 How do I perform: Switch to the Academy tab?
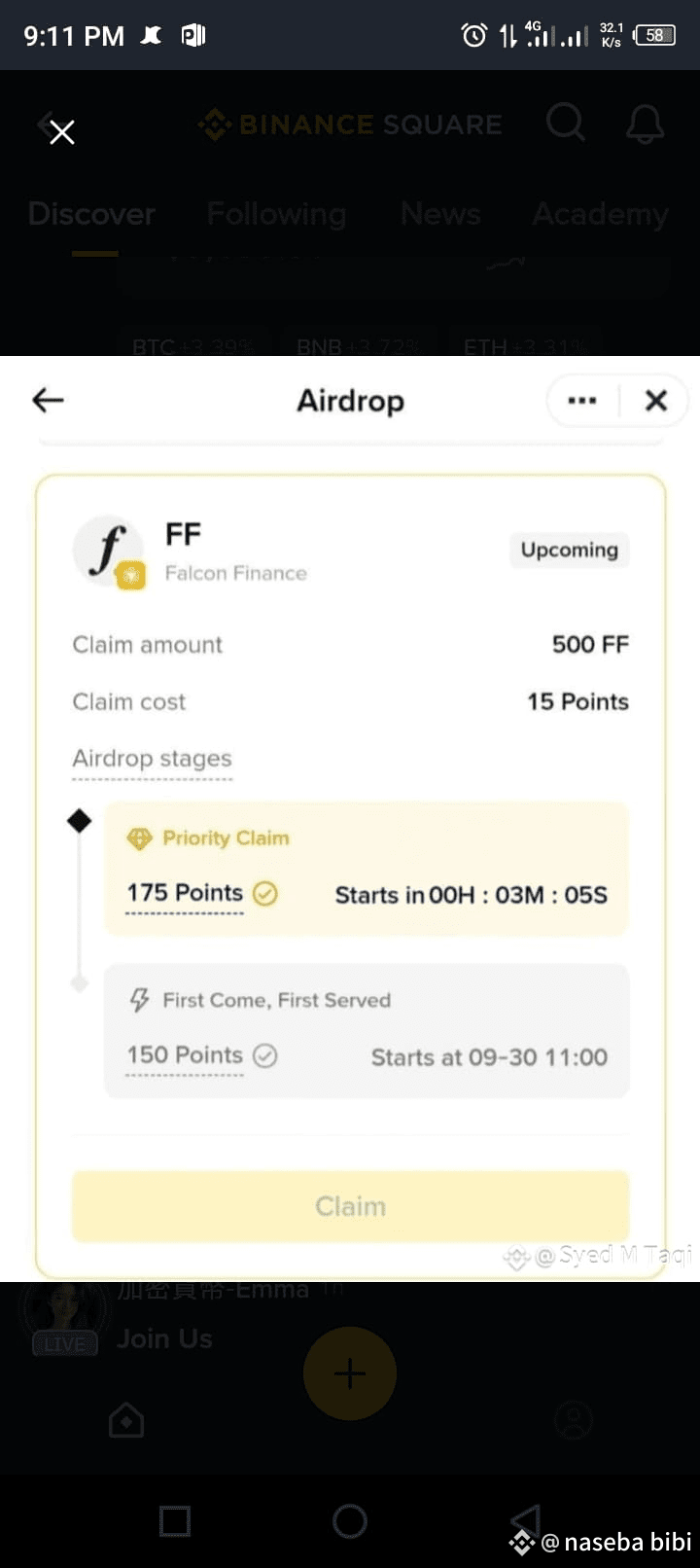pos(600,214)
